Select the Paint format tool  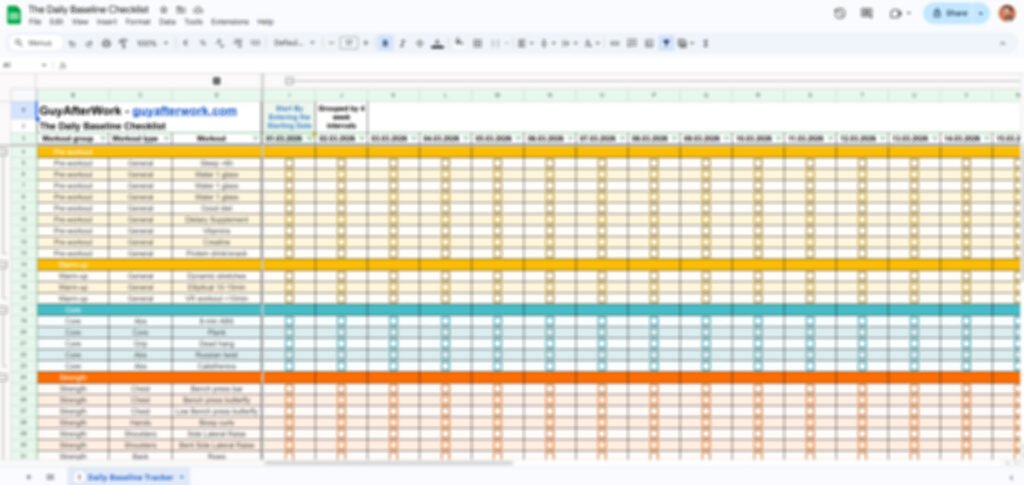tap(123, 43)
